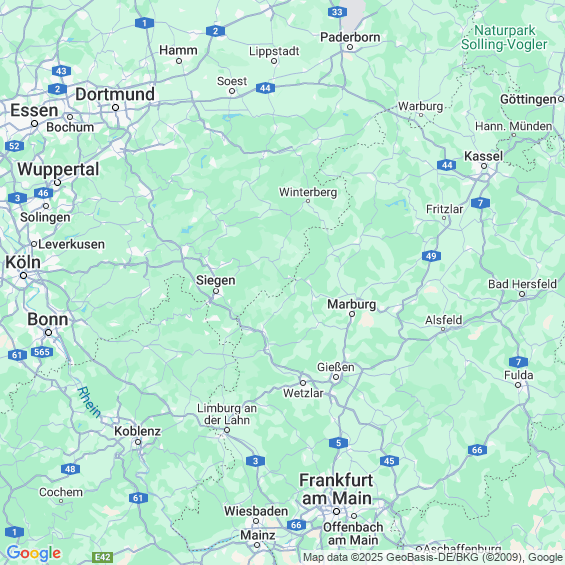565x565 pixels.
Task: Select the Rhein river label
Action: (x=89, y=402)
